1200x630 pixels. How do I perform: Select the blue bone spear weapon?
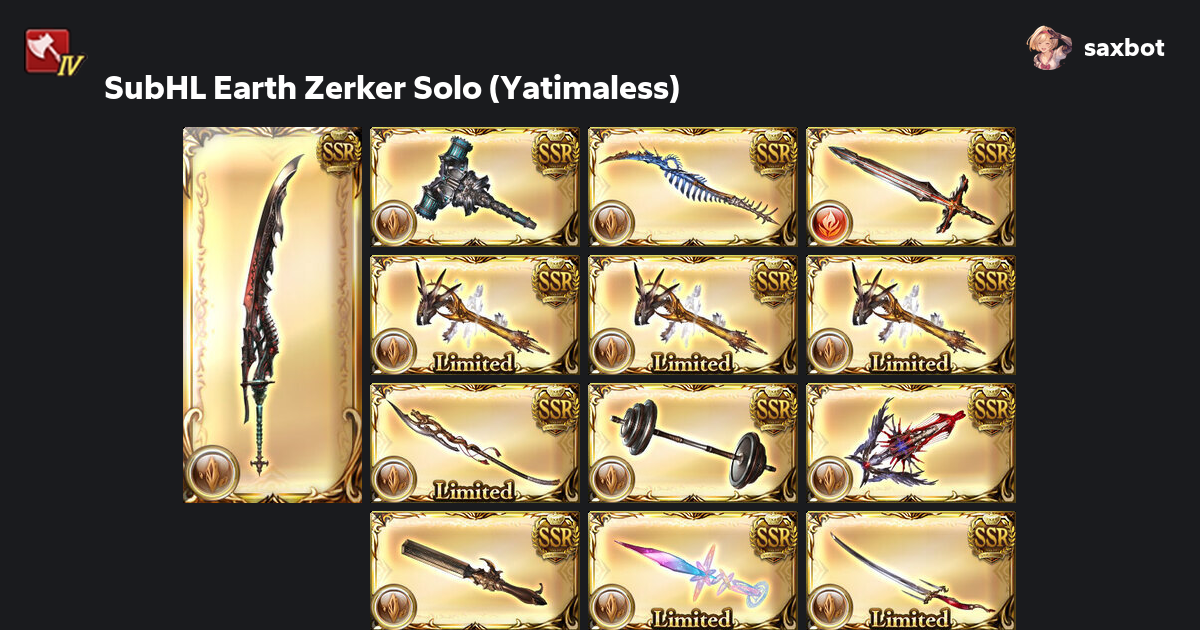(x=693, y=187)
